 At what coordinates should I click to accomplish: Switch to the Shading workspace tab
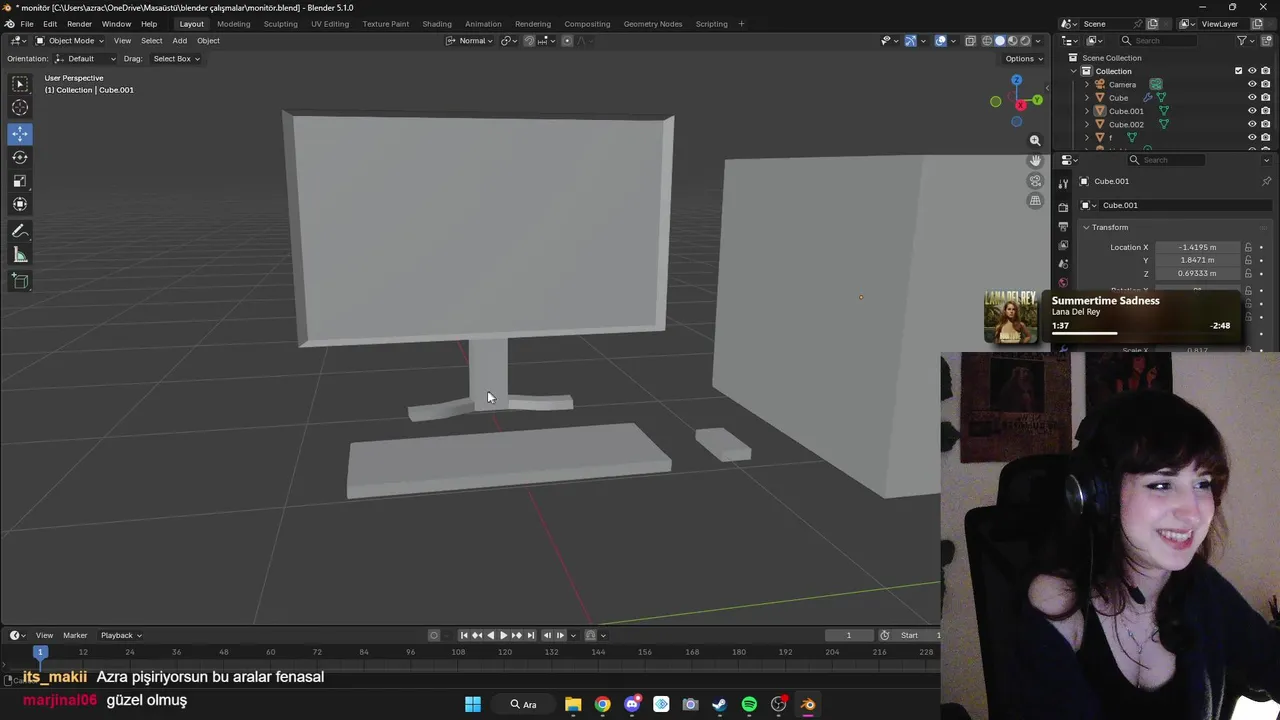(x=437, y=24)
